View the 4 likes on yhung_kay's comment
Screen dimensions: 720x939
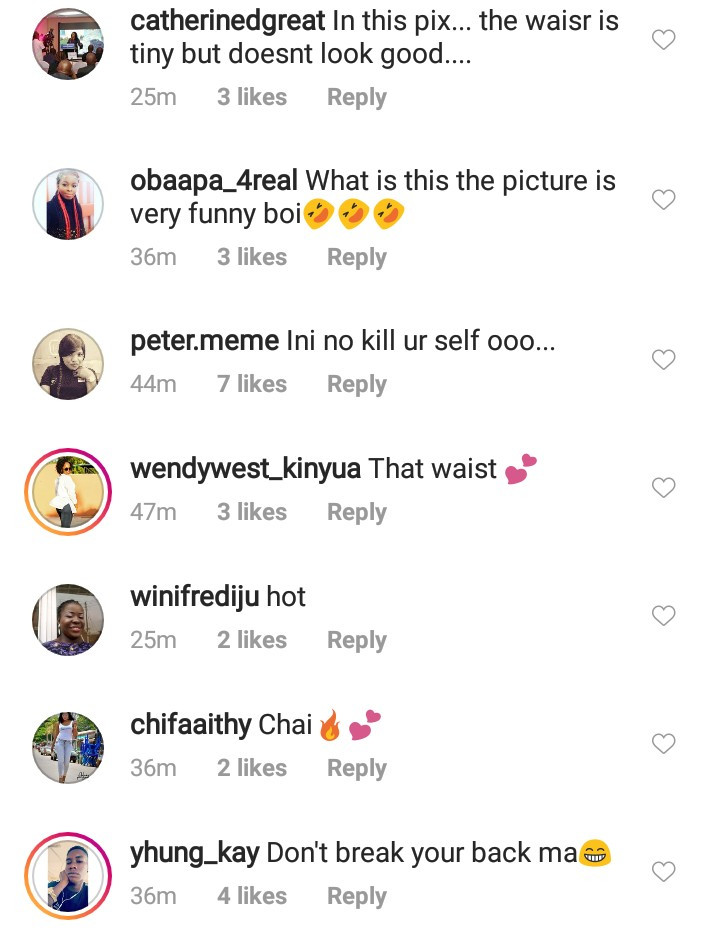(x=252, y=897)
